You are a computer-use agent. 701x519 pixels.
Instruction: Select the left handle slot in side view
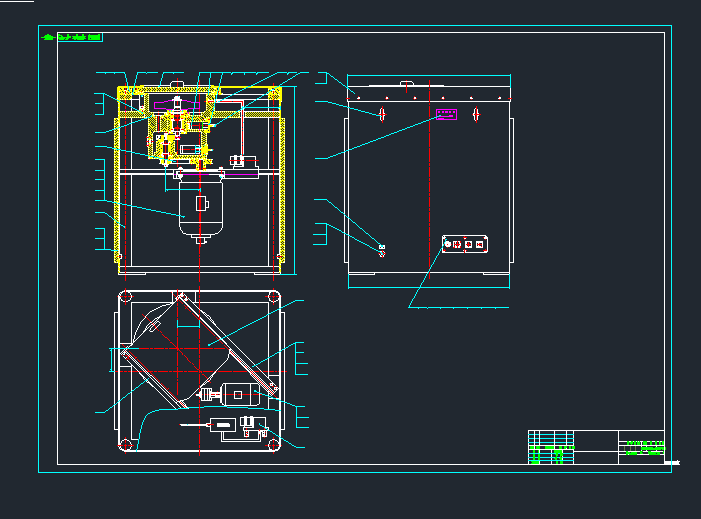point(382,114)
